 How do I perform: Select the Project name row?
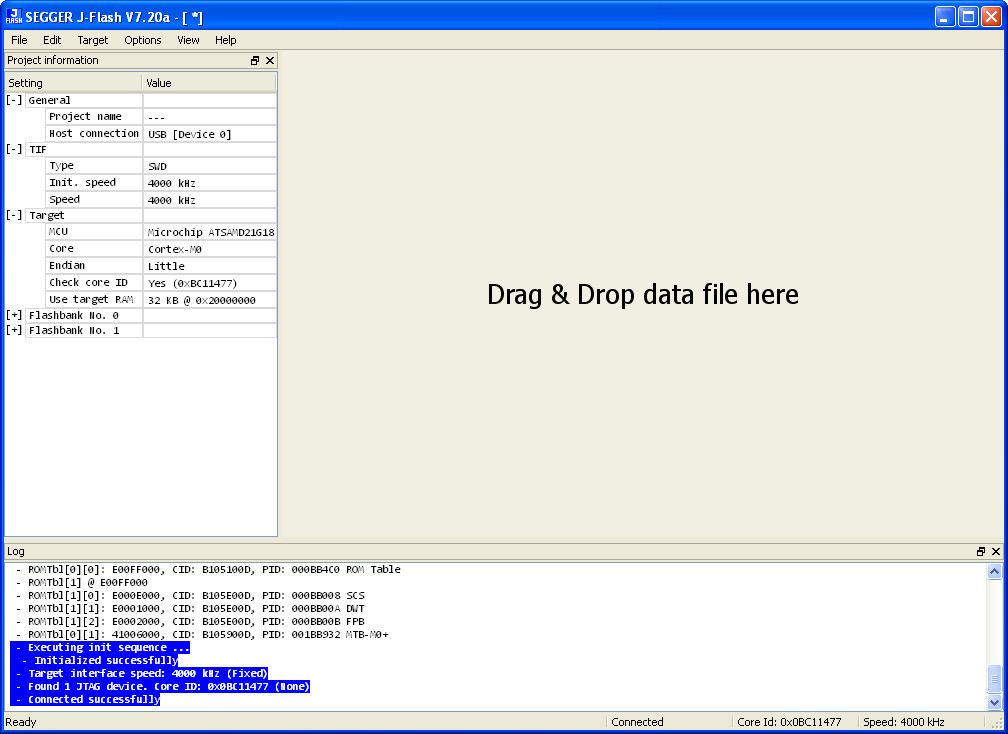pos(161,116)
